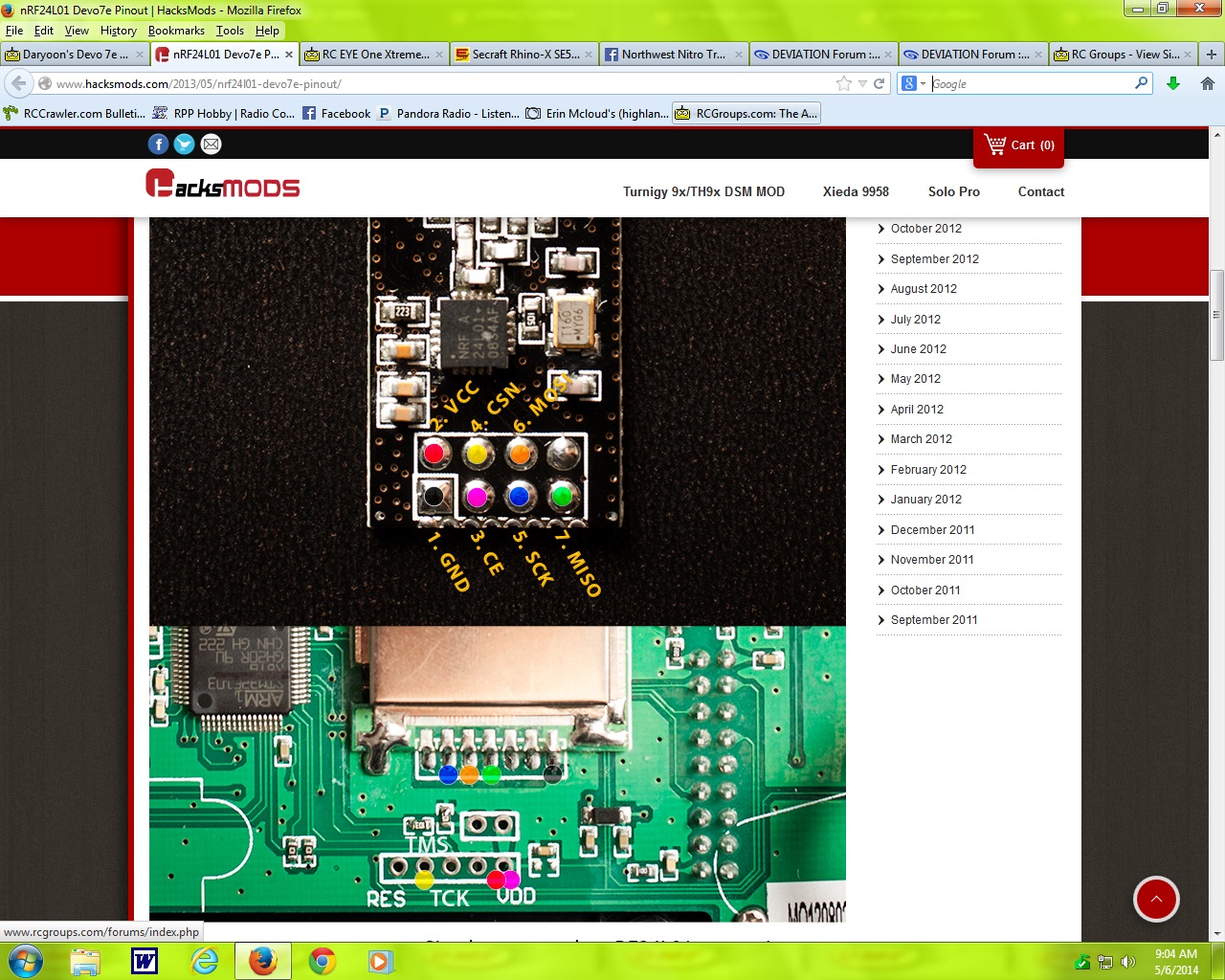Open the March 2012 archive link
This screenshot has height=980, width=1225.
(x=921, y=439)
